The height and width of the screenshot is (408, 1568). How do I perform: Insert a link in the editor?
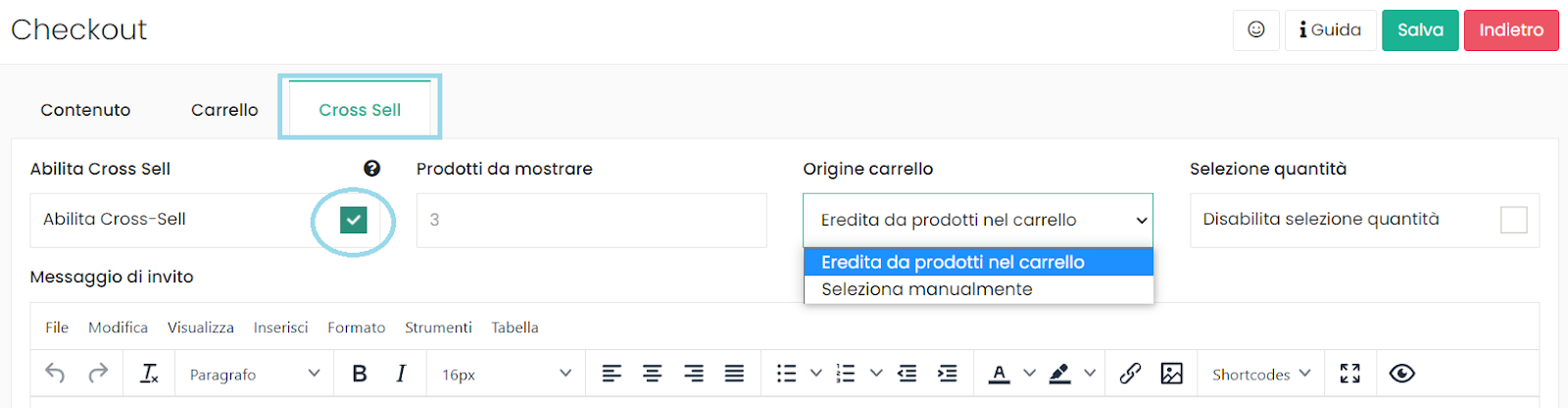coord(1130,374)
